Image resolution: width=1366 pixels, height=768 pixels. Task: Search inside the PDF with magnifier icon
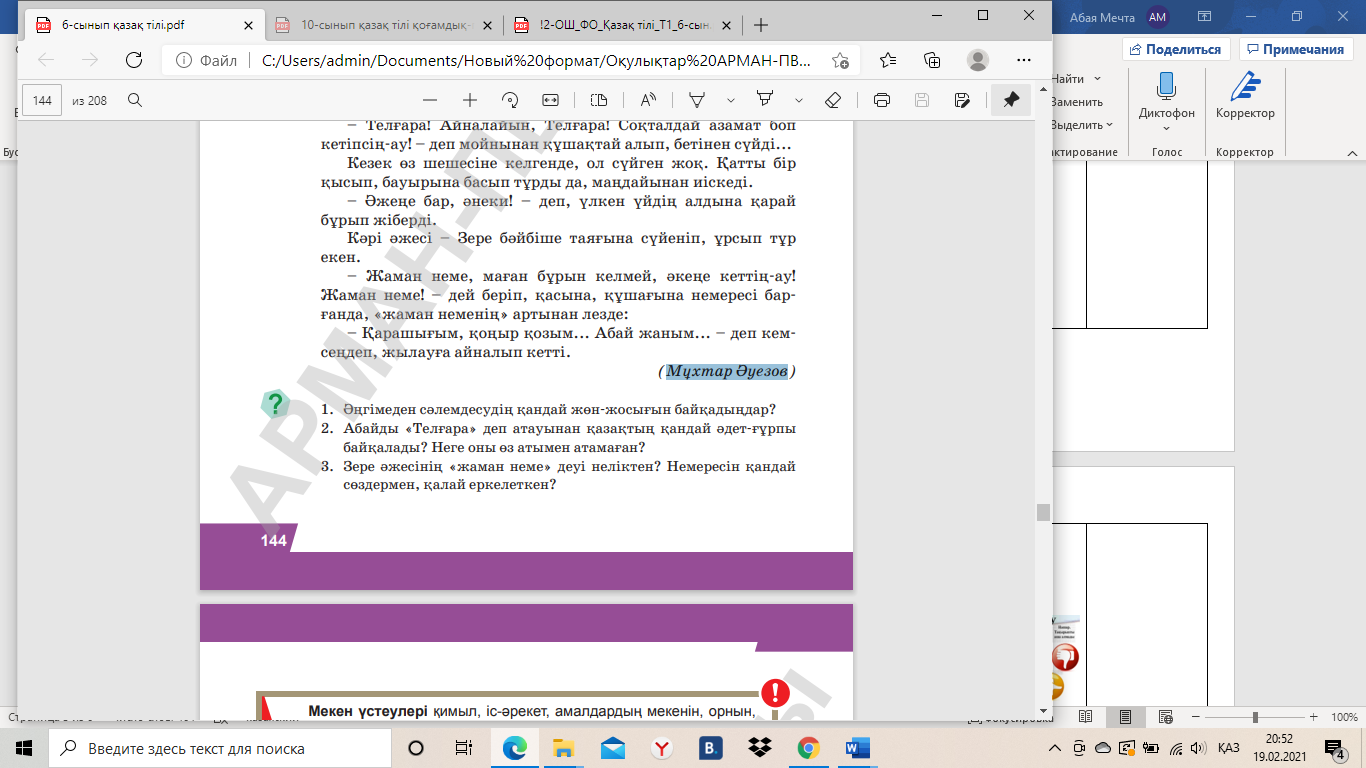(134, 100)
